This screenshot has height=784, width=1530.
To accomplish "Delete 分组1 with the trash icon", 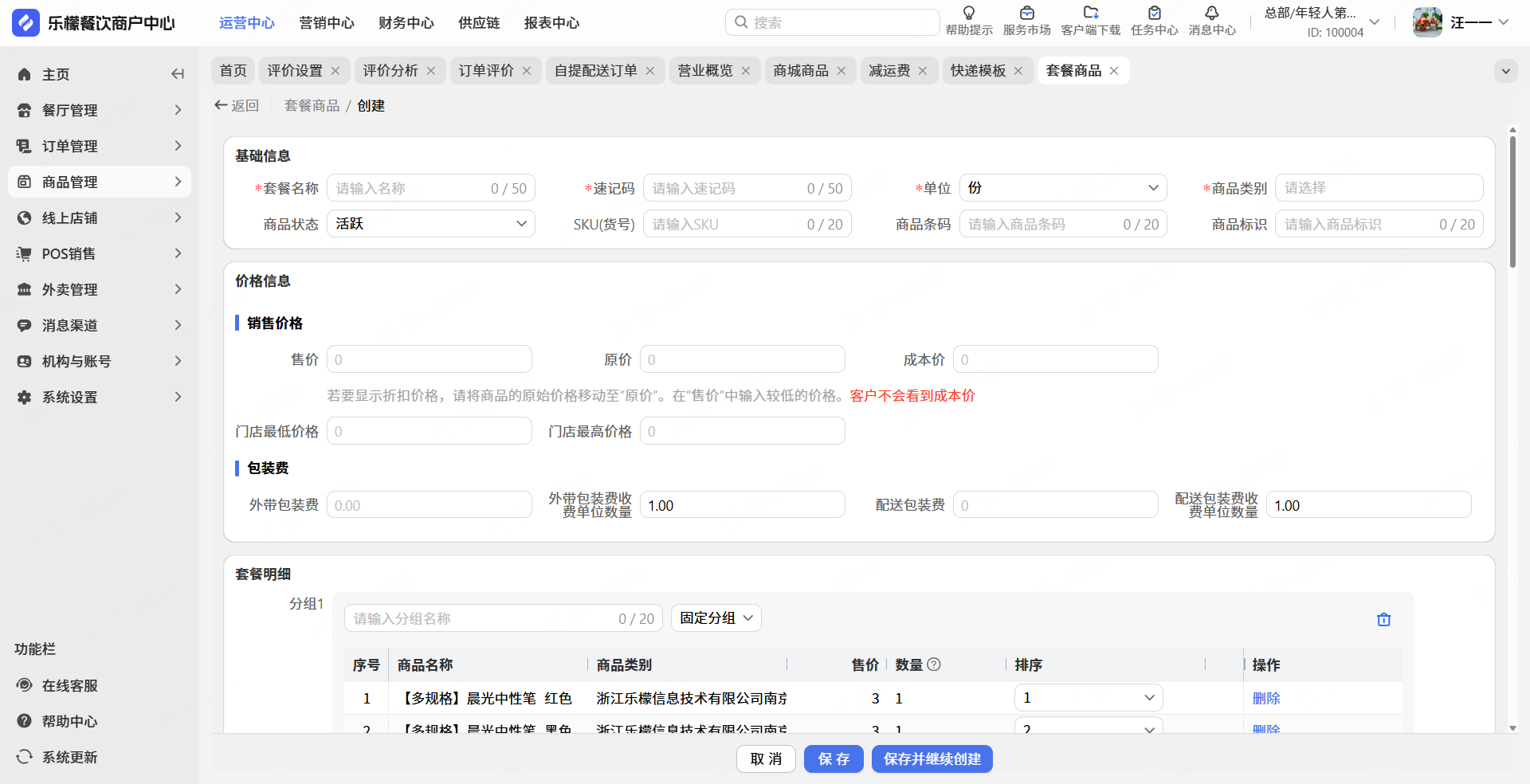I will [1383, 620].
